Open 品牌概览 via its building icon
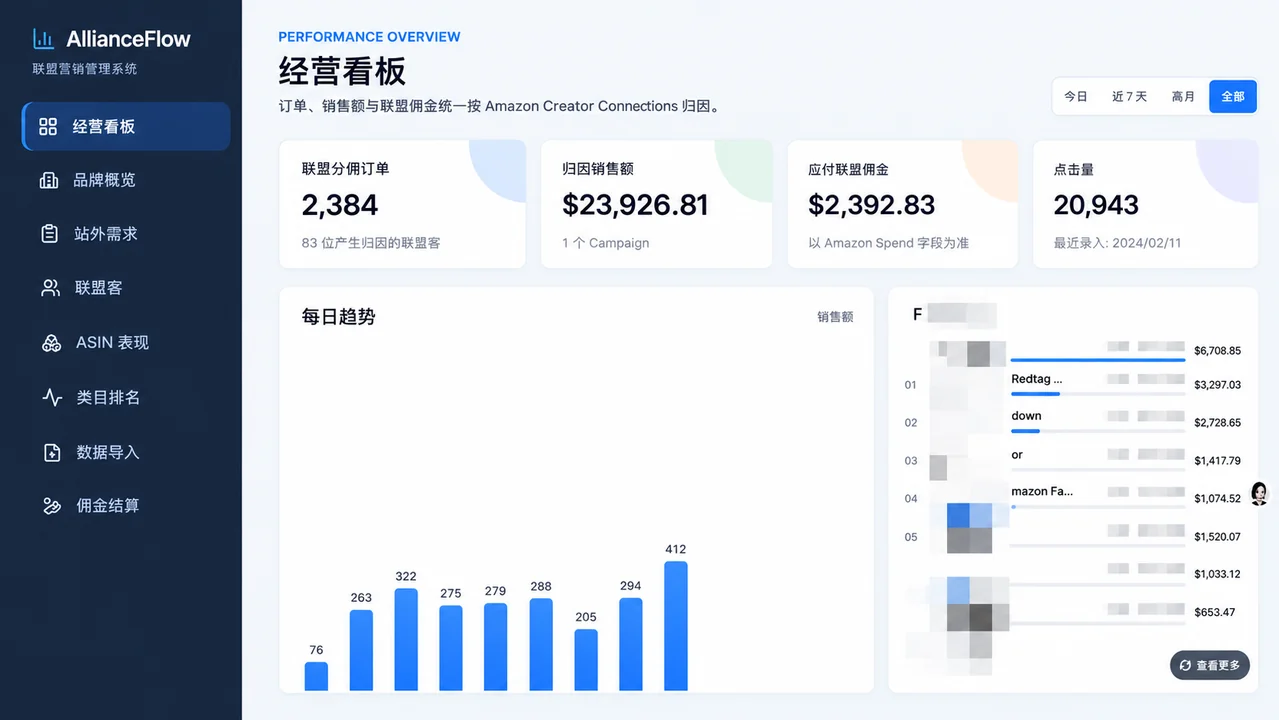The image size is (1279, 720). (48, 180)
